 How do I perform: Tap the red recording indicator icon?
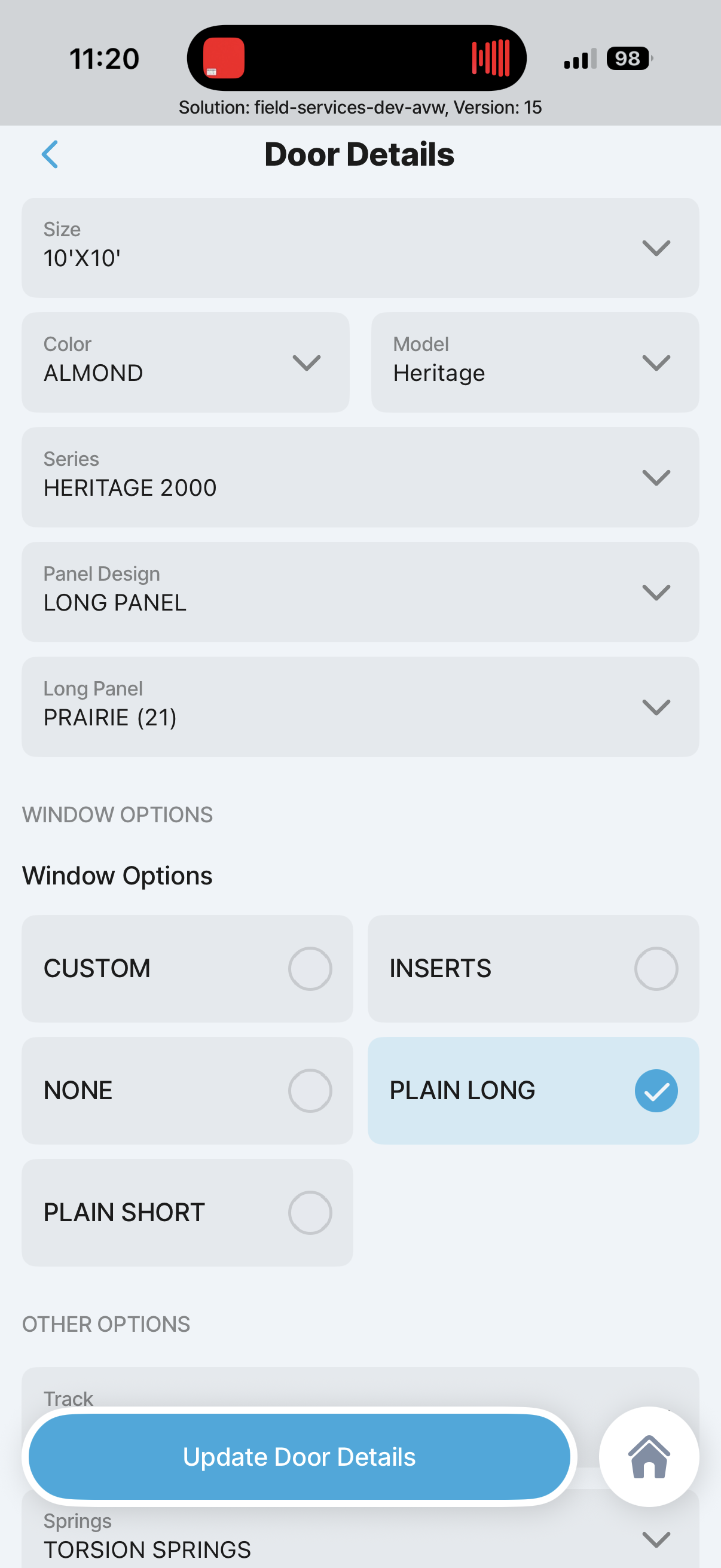point(224,59)
